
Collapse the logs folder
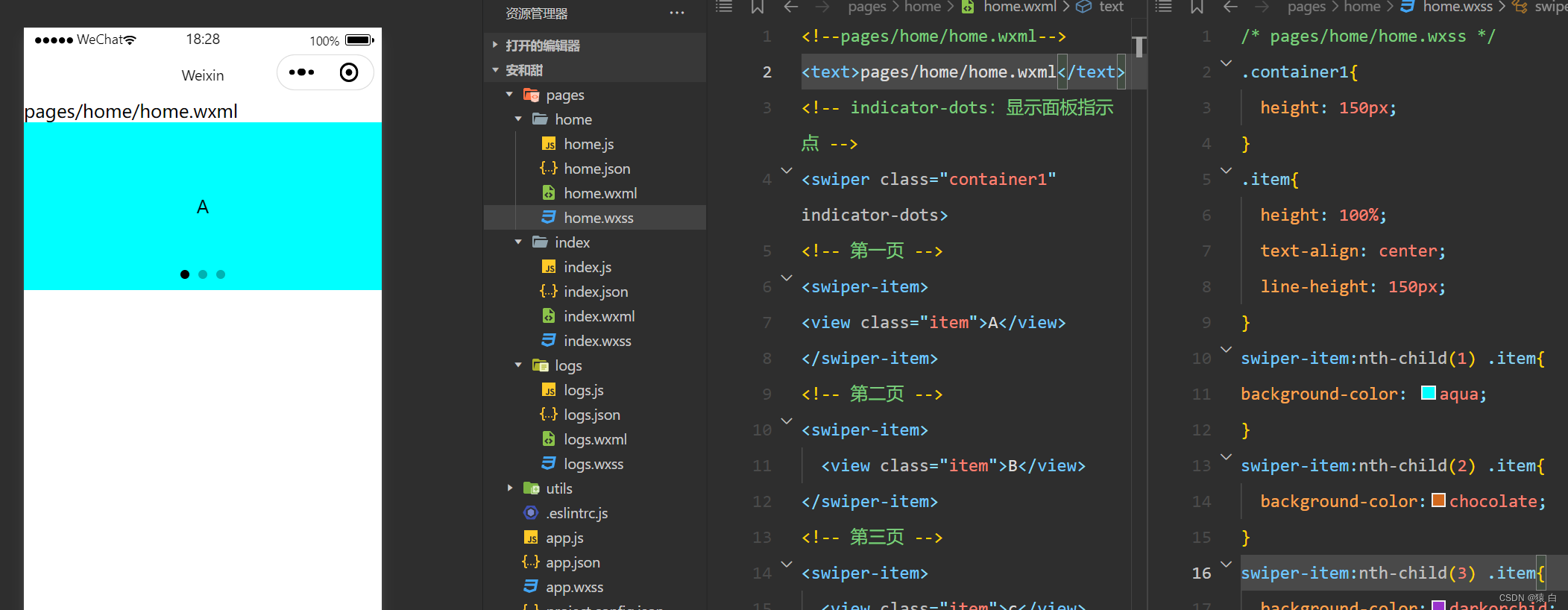pos(518,365)
